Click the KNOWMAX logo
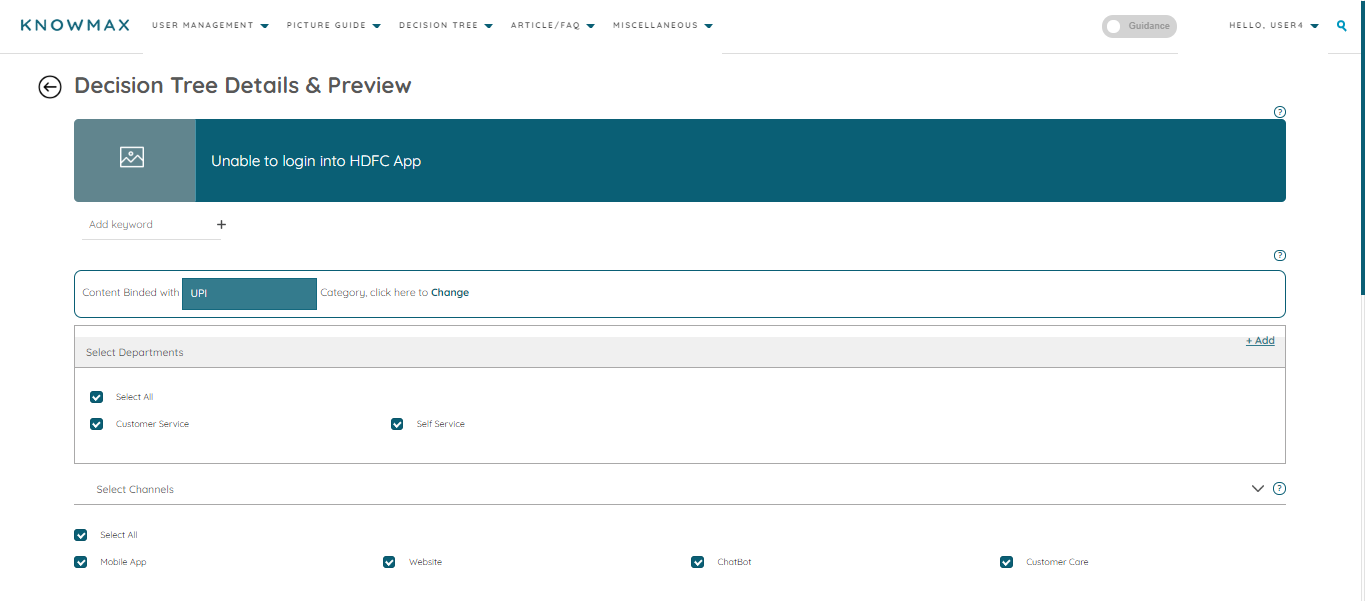1365x601 pixels. point(75,25)
